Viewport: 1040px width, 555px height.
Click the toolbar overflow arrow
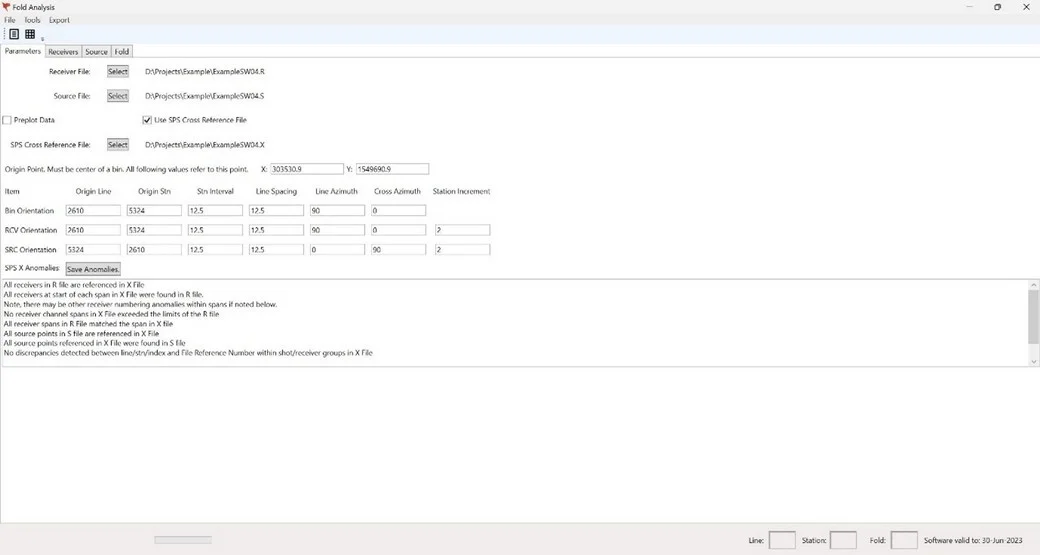pos(43,40)
